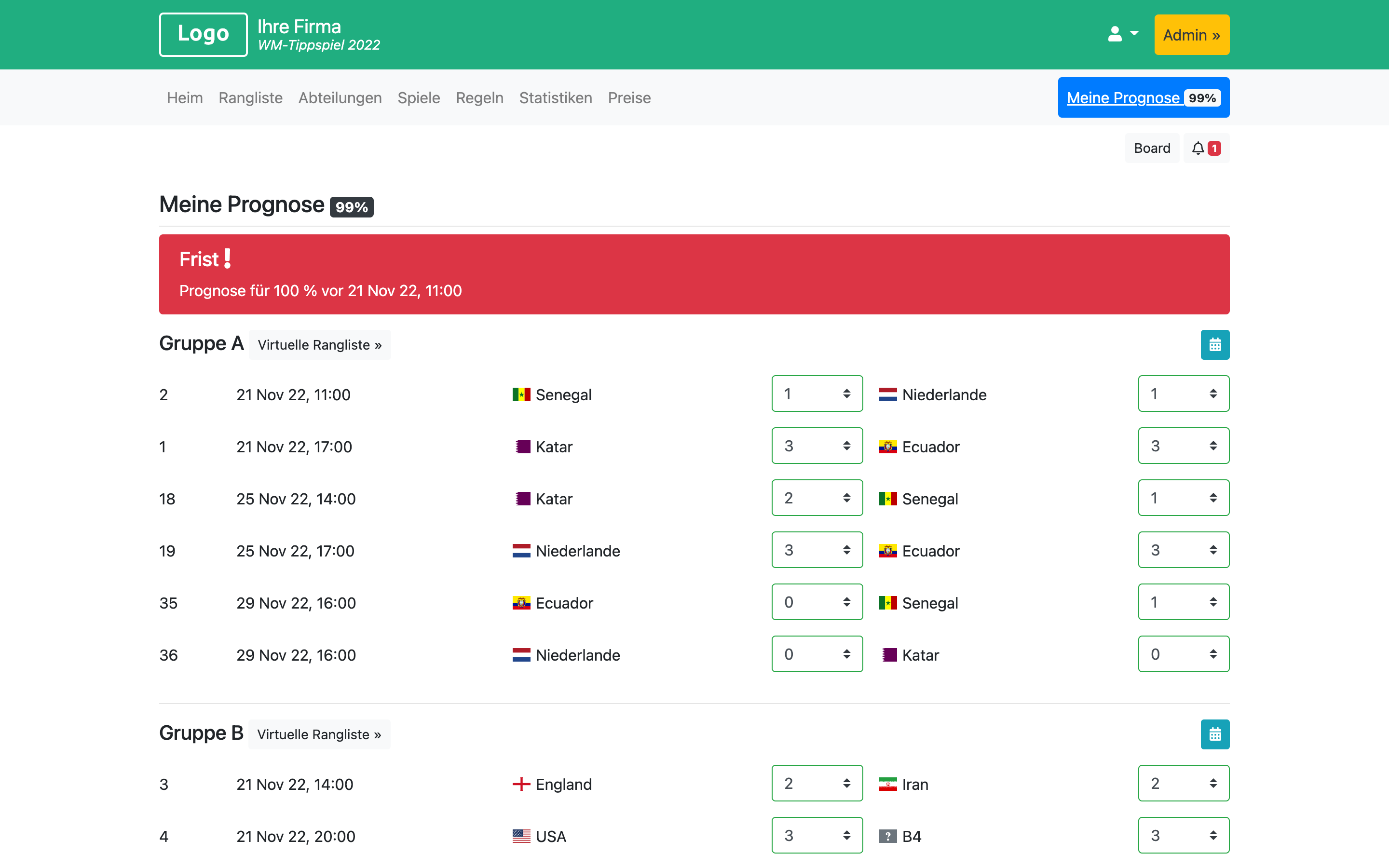
Task: Click the date 21 Nov 22, 20:00
Action: pos(296,837)
